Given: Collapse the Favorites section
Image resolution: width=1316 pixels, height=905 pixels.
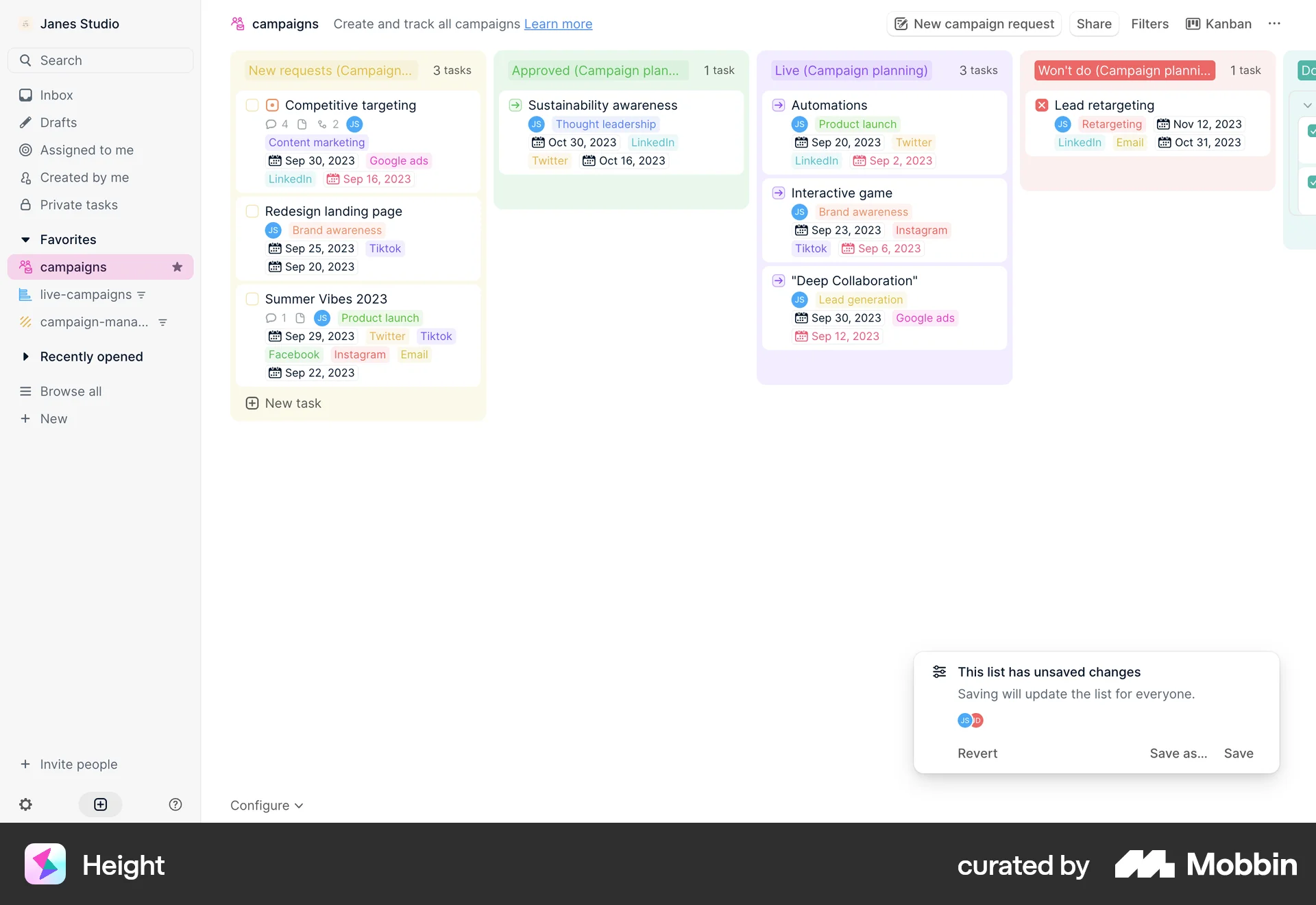Looking at the screenshot, I should pyautogui.click(x=25, y=239).
